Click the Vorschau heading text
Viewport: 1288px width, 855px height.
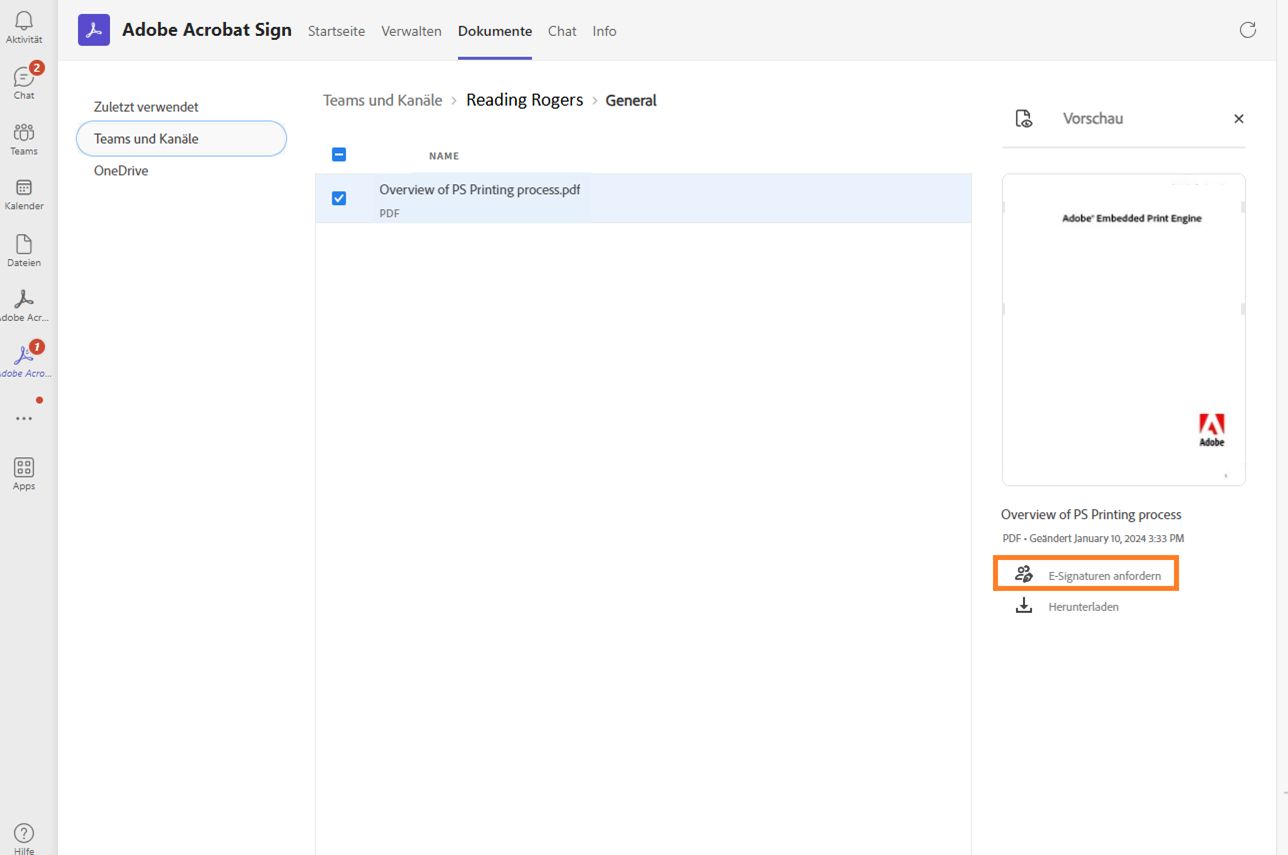coord(1093,119)
